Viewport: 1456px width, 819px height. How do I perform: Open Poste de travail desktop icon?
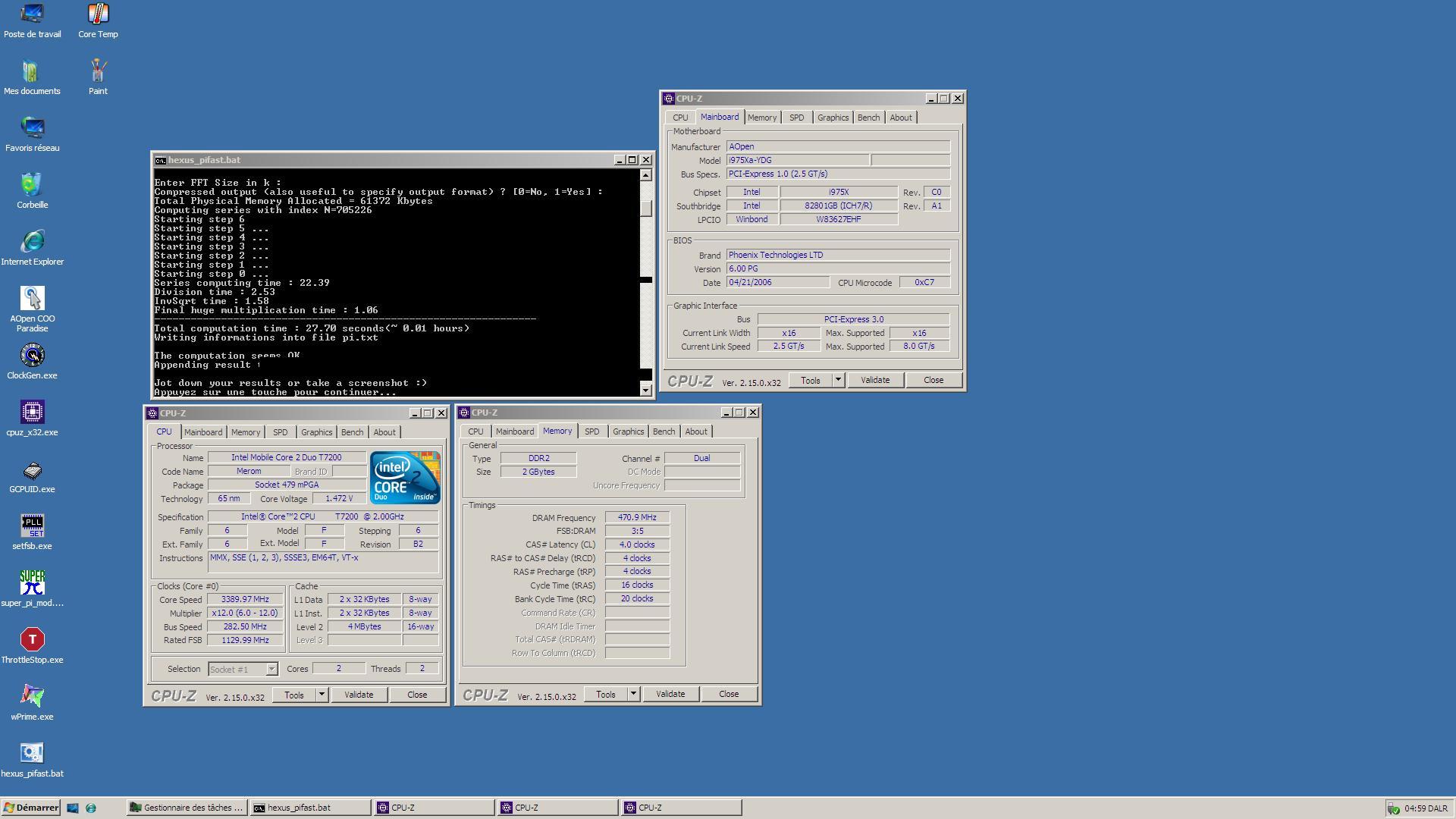coord(32,20)
